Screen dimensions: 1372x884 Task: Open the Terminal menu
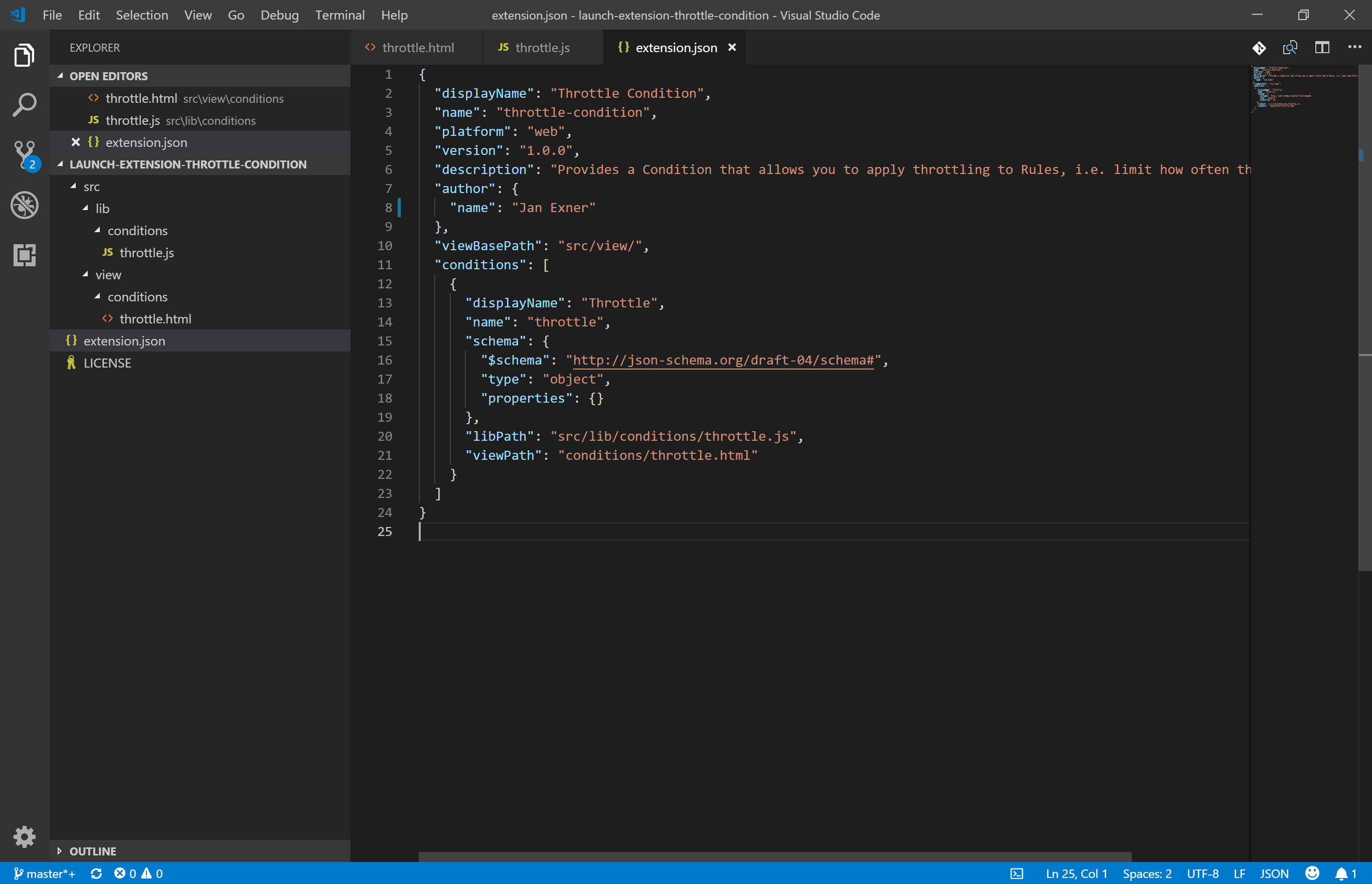tap(340, 15)
